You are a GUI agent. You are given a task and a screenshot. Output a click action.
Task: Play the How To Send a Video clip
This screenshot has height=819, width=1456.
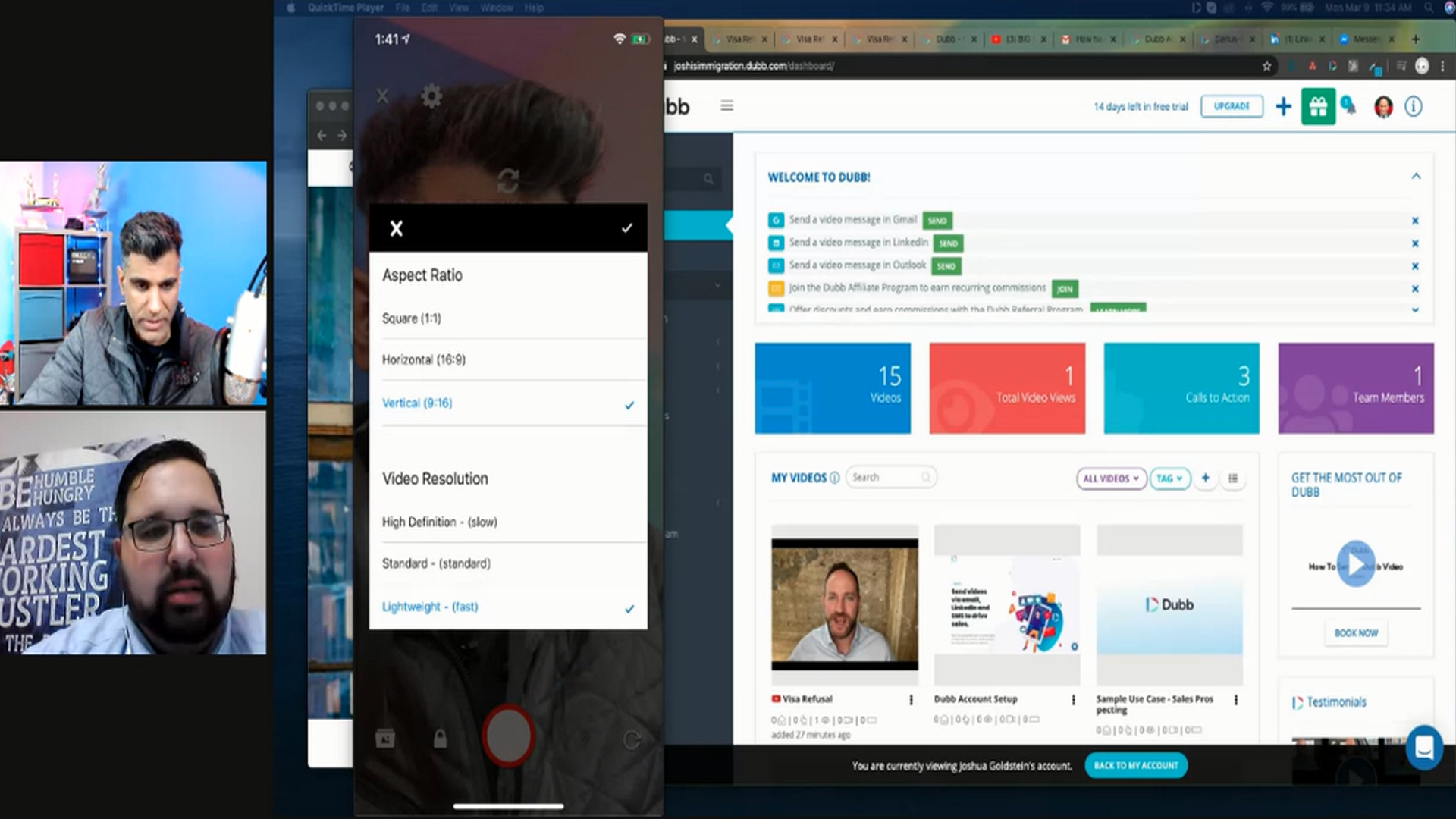[1356, 563]
